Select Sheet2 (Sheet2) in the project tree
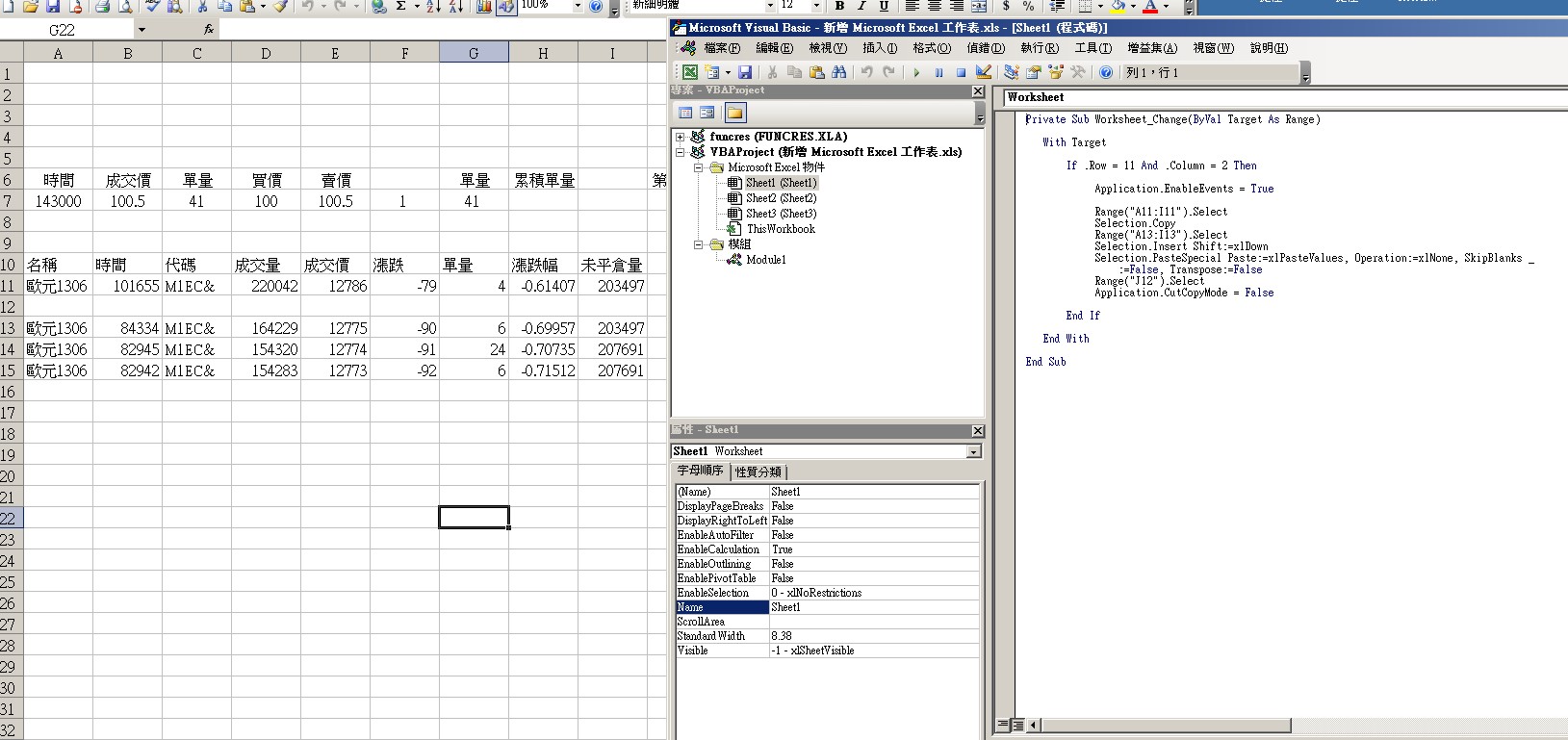This screenshot has width=1568, height=740. (x=781, y=198)
